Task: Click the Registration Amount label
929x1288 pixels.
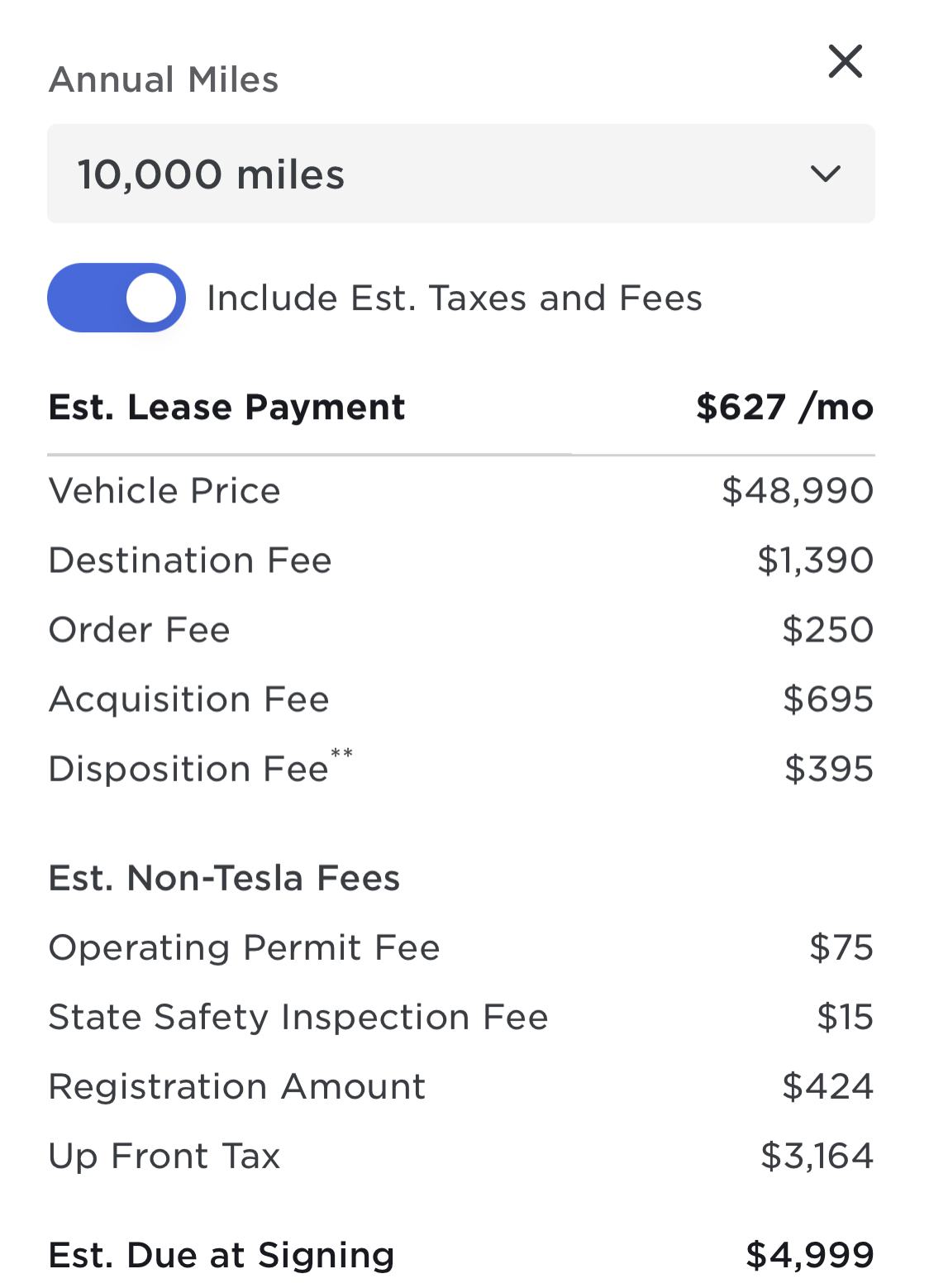Action: point(237,1086)
